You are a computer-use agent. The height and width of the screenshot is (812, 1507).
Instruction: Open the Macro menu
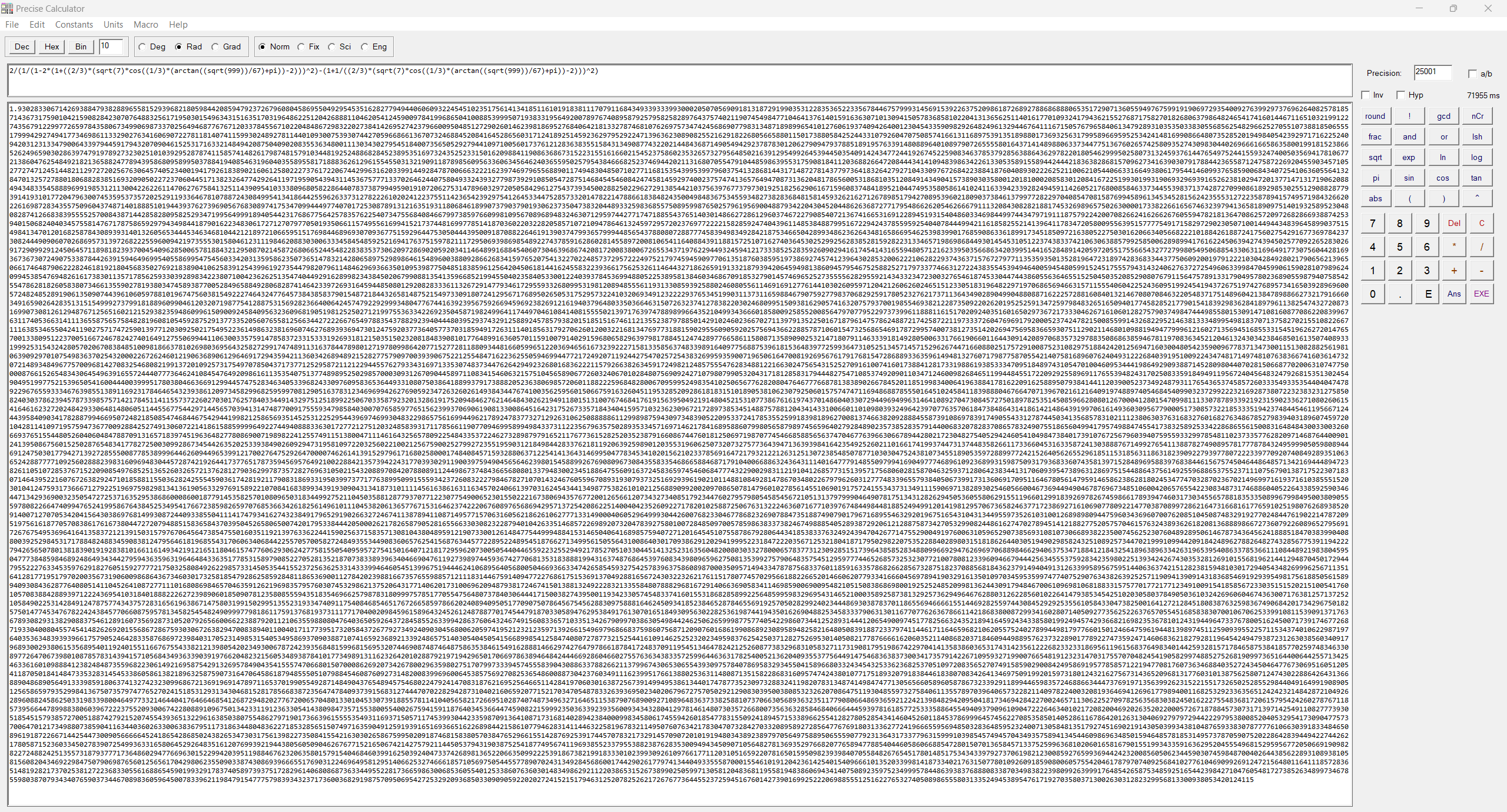coord(145,25)
